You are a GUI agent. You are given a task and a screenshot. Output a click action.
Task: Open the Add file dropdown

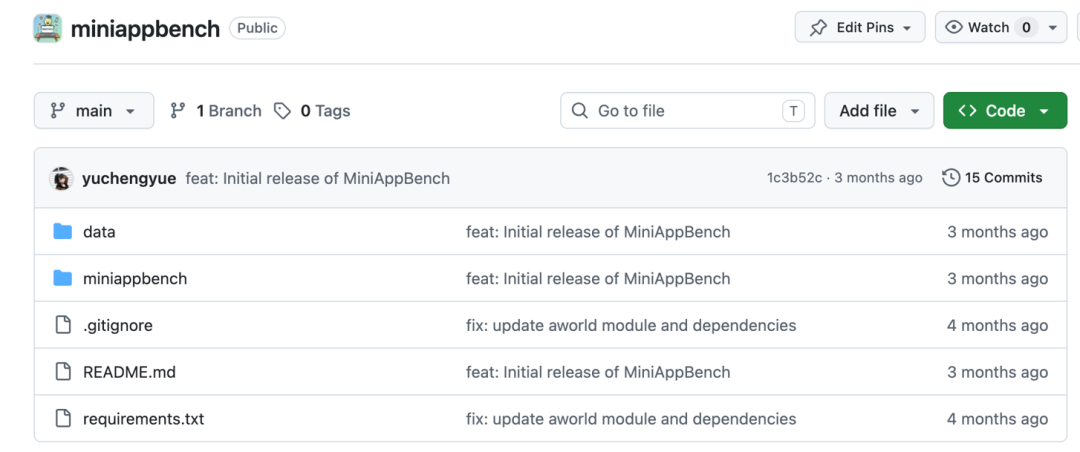[x=879, y=110]
